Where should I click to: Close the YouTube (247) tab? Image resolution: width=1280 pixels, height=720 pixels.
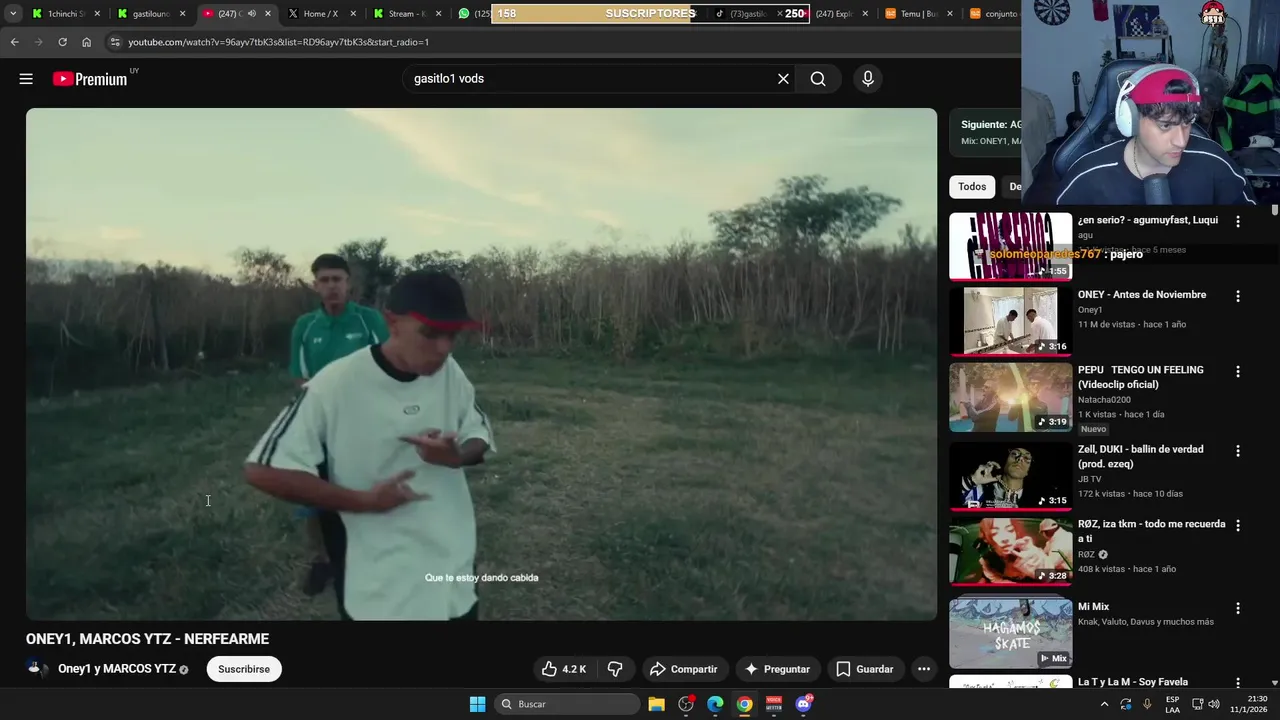click(267, 14)
